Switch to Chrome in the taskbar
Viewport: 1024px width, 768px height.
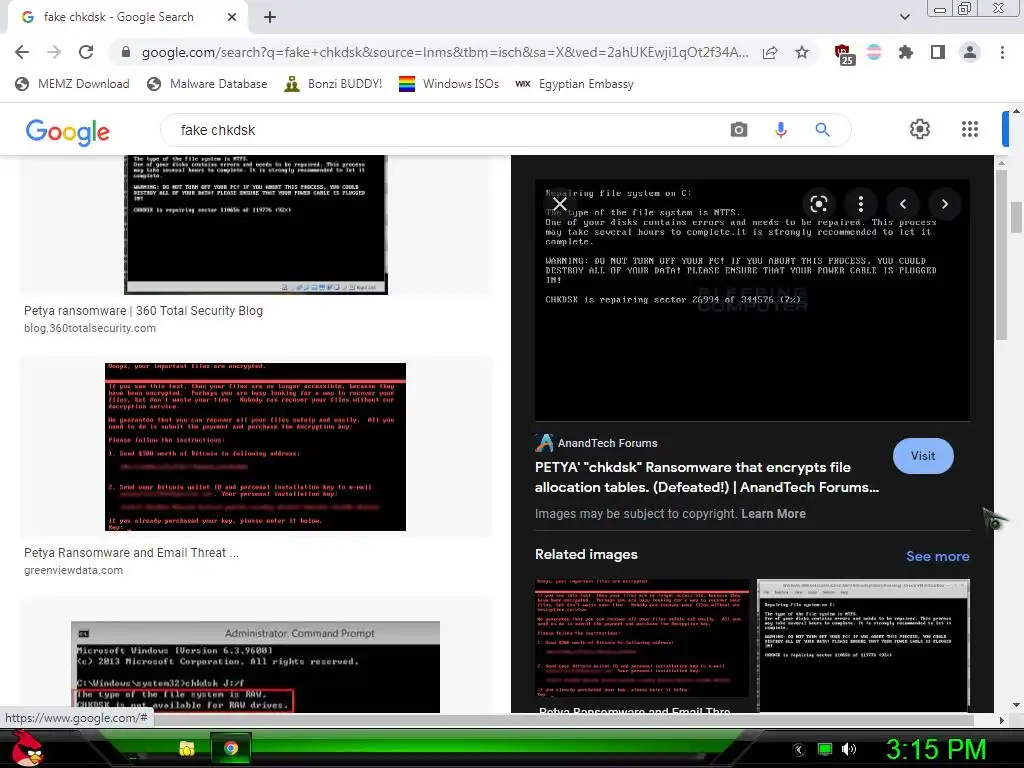click(x=231, y=748)
